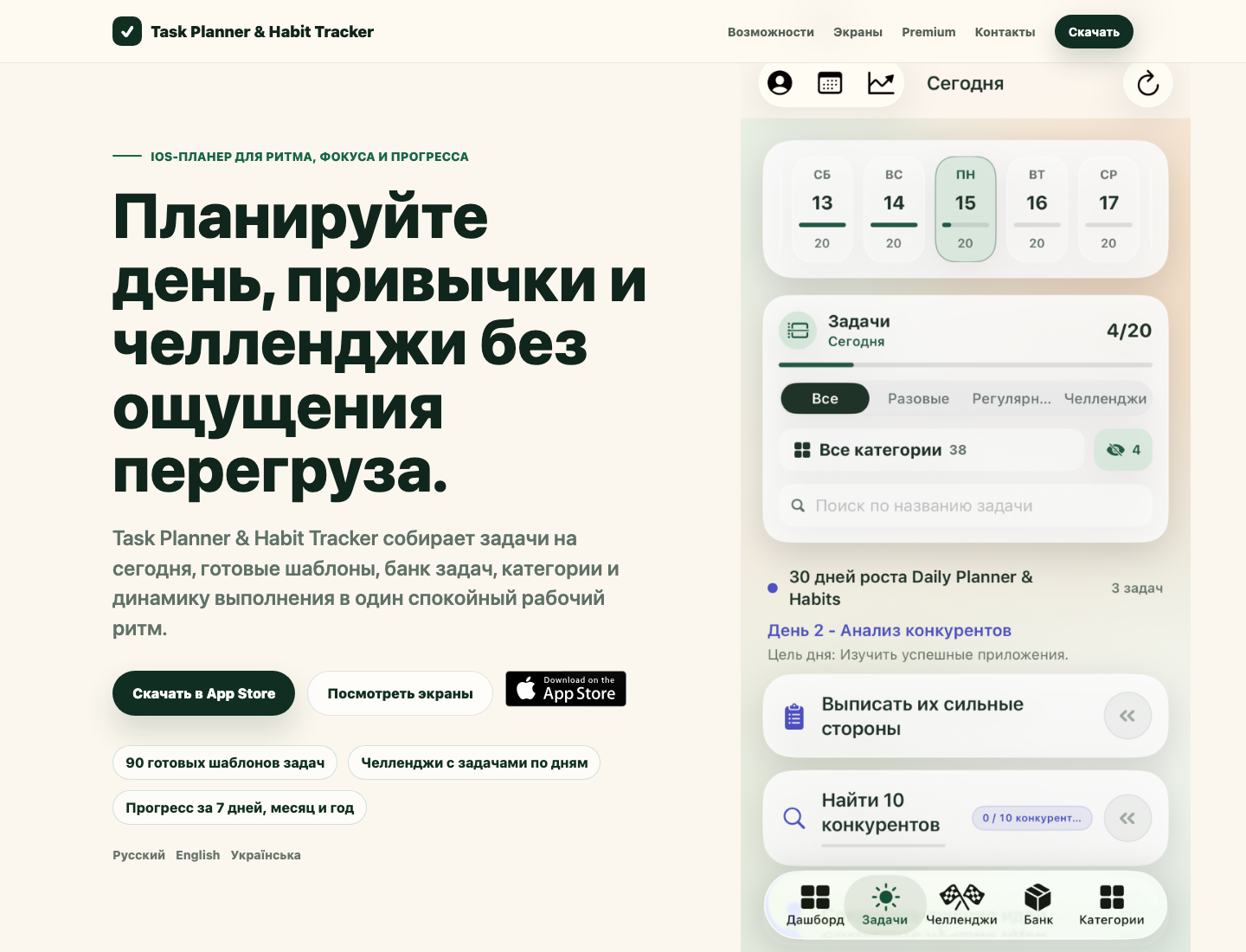This screenshot has width=1246, height=952.
Task: Click magnifier icon of Найти 10 конкурентов
Action: point(793,818)
